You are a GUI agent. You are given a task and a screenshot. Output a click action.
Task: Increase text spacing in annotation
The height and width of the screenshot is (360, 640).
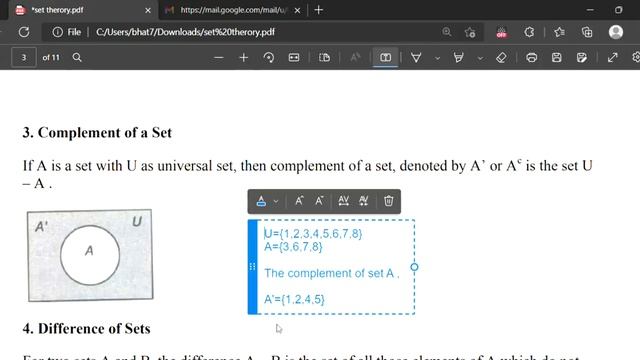tap(343, 201)
